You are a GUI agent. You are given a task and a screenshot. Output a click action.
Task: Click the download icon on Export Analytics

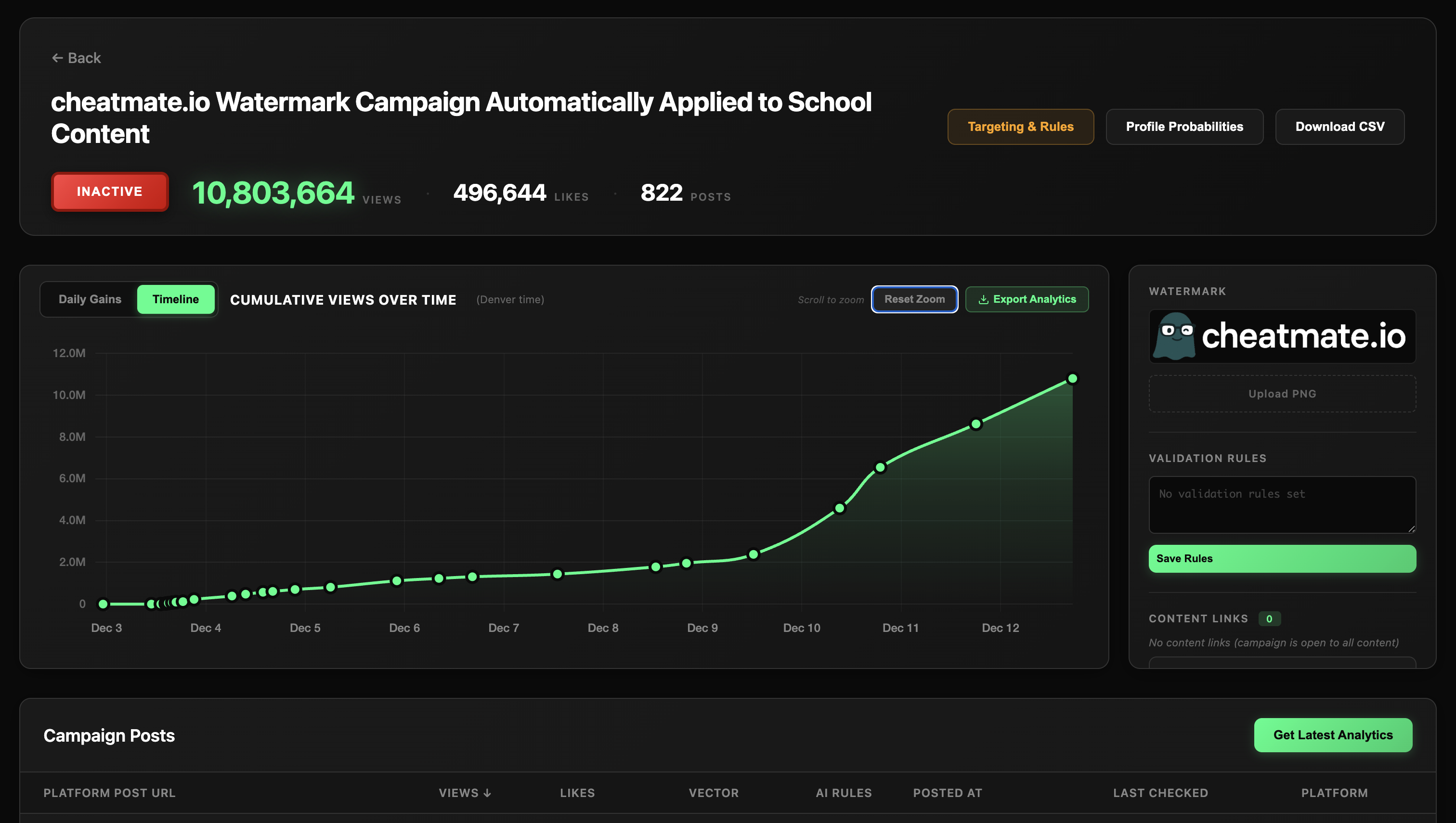tap(984, 299)
